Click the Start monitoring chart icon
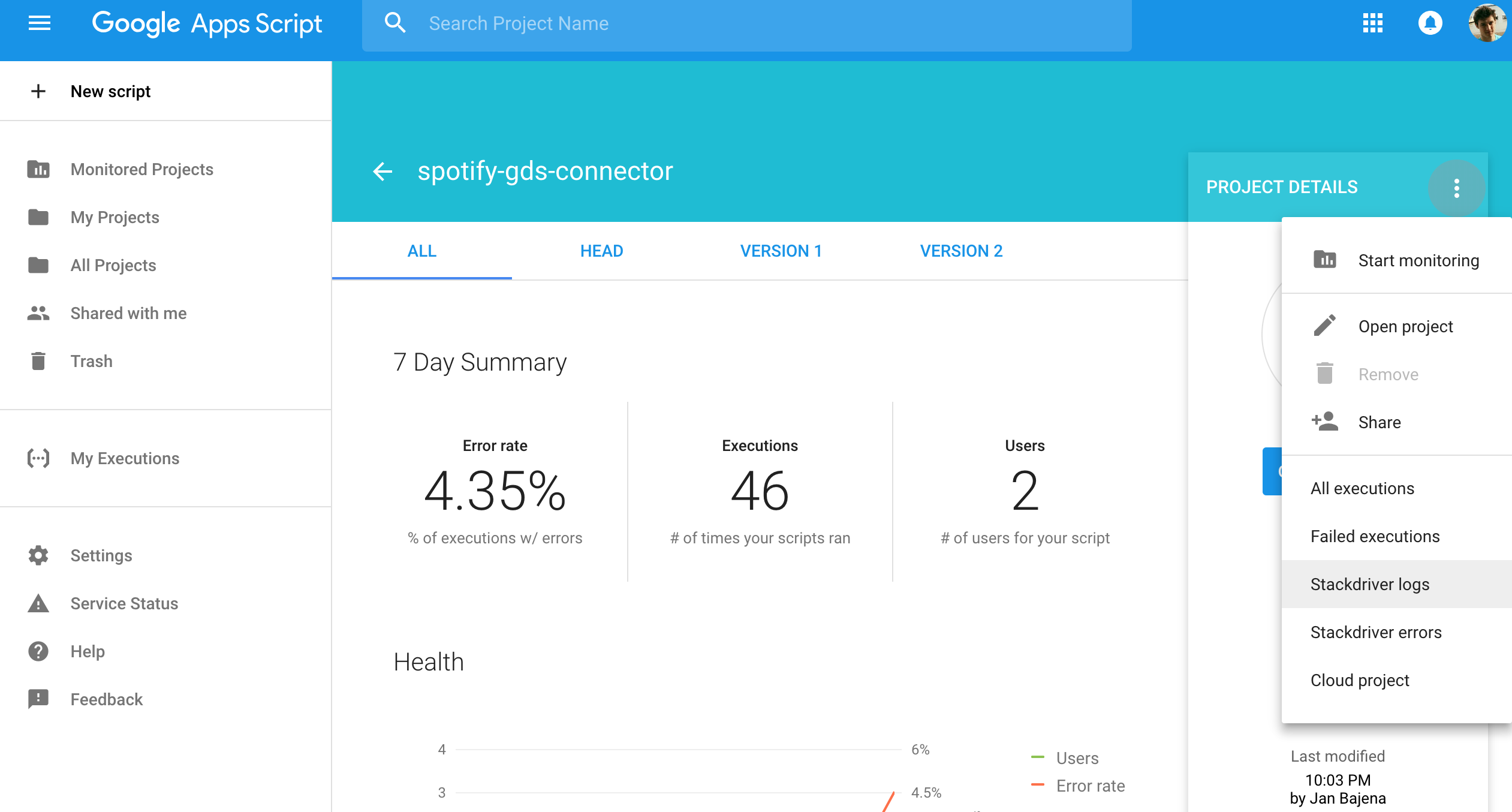 point(1325,260)
